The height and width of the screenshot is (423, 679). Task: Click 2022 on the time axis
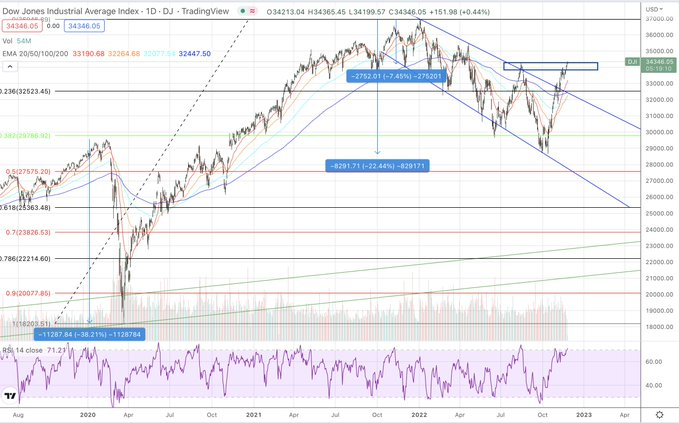click(x=419, y=415)
